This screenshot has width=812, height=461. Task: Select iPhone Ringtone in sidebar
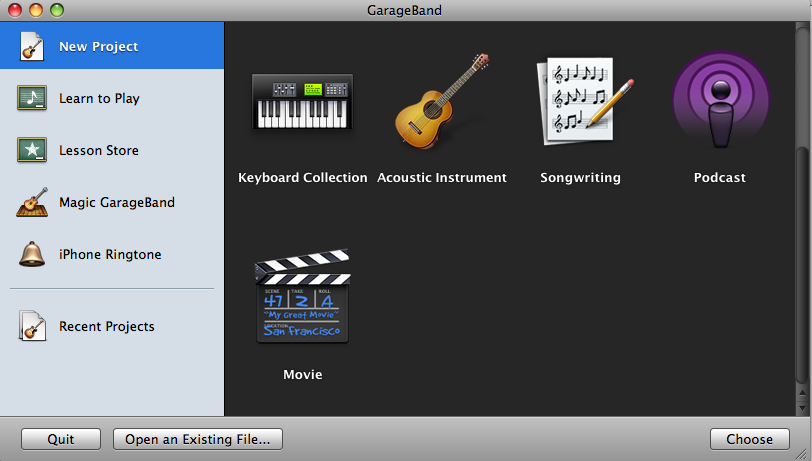tap(112, 254)
